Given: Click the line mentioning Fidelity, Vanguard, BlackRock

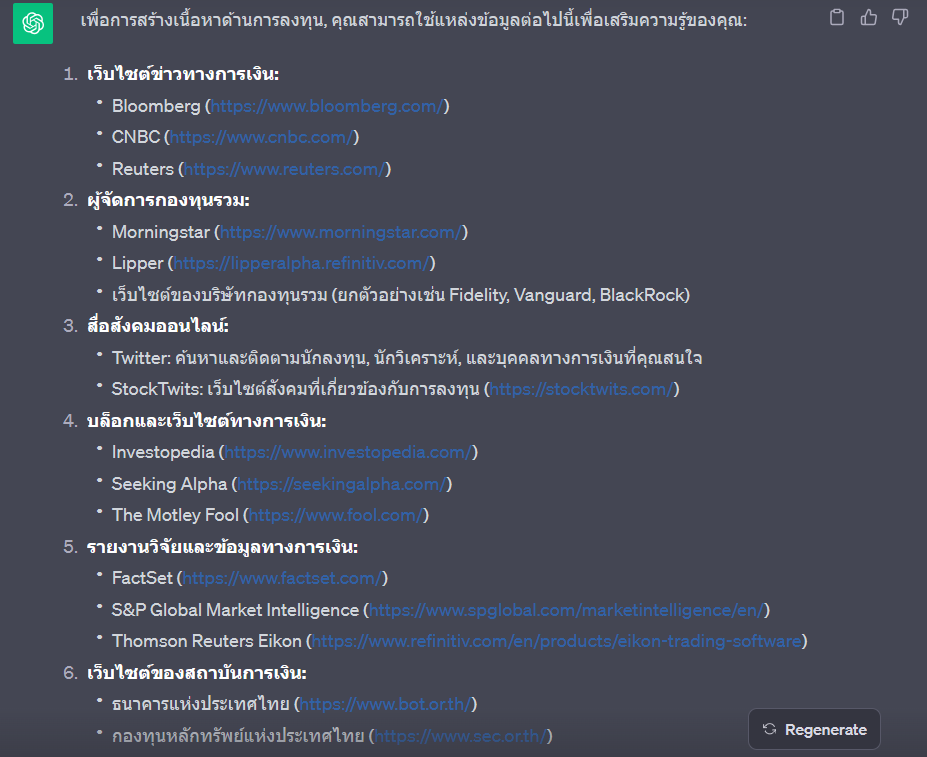Looking at the screenshot, I should tap(401, 295).
